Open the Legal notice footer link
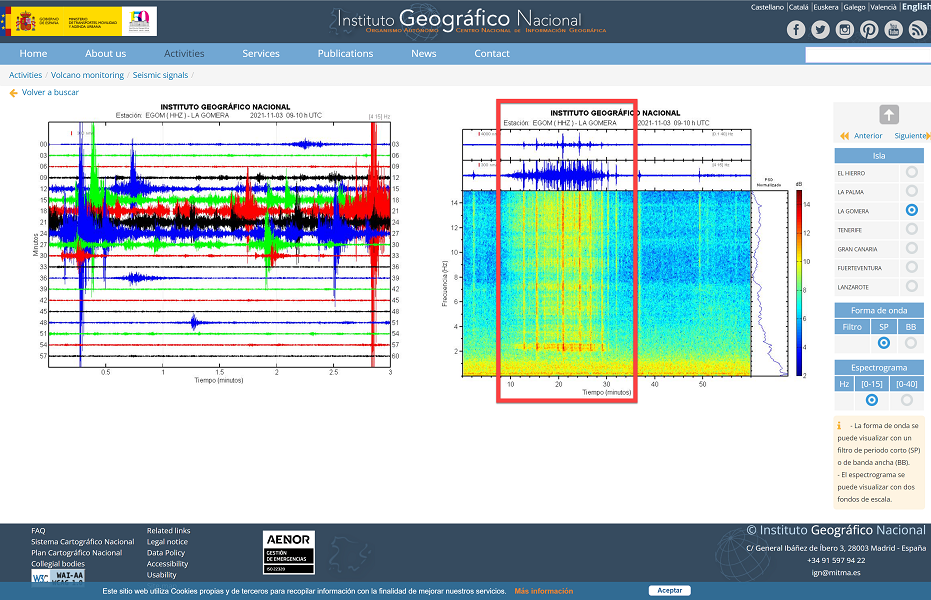 pos(167,542)
